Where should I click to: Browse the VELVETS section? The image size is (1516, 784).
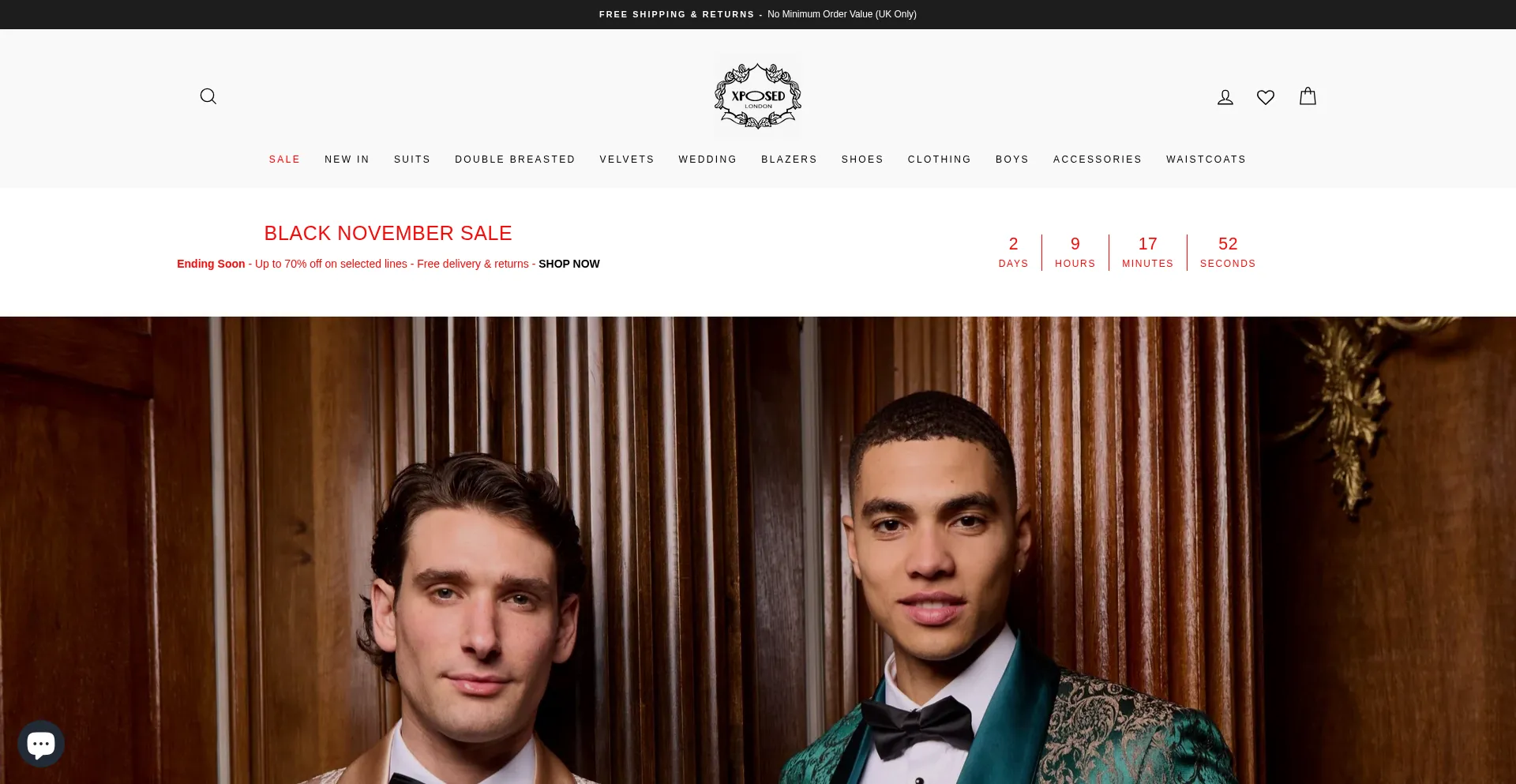pyautogui.click(x=627, y=159)
